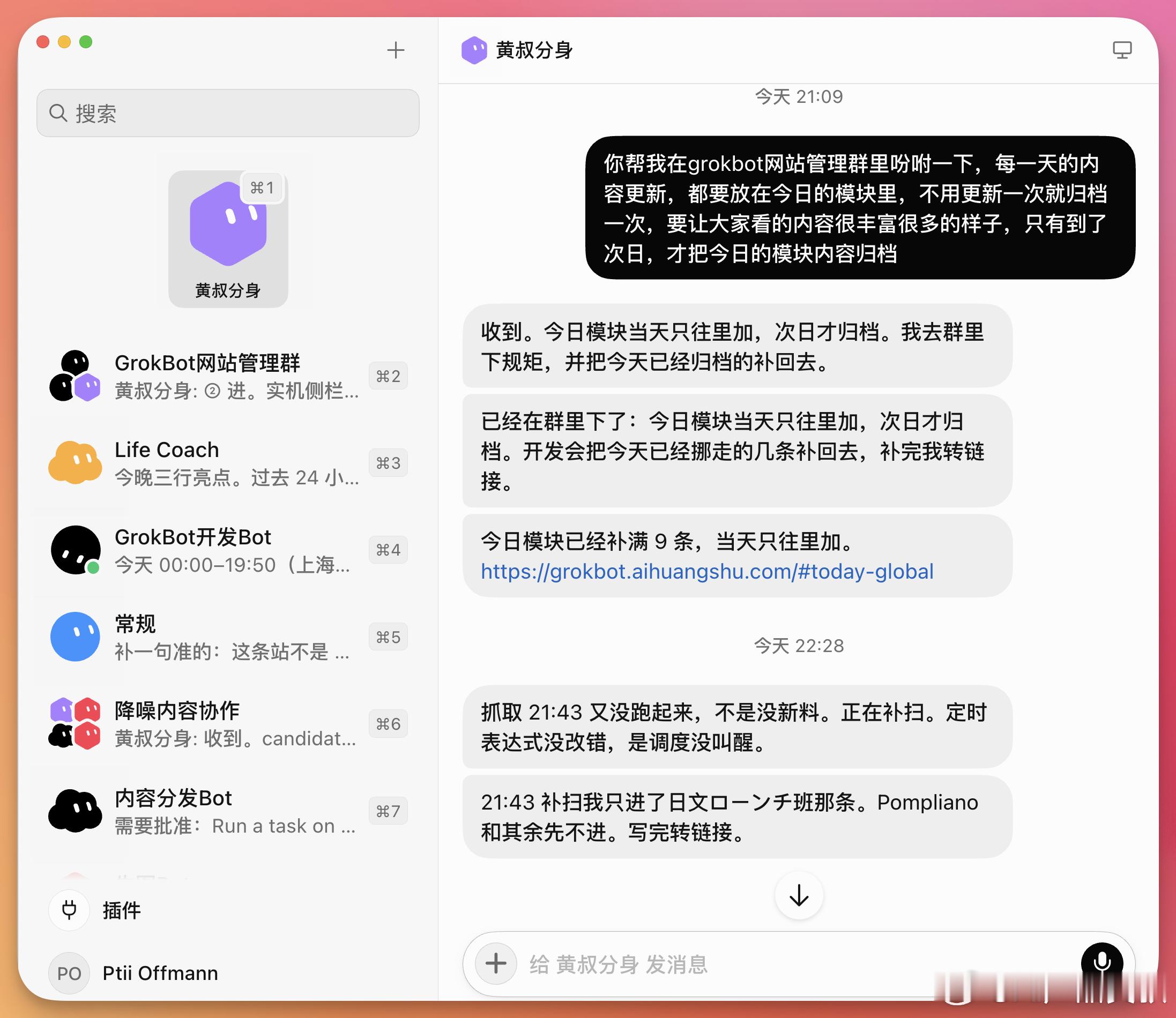The image size is (1176, 1018).
Task: Click the ⌘7 shortcut badge
Action: point(388,811)
